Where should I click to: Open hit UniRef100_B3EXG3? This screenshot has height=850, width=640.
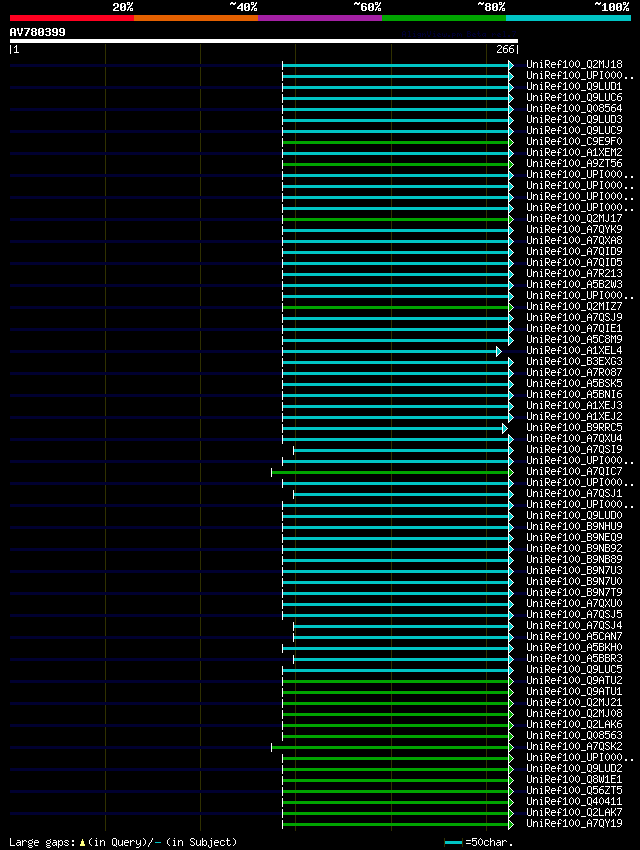click(x=574, y=362)
